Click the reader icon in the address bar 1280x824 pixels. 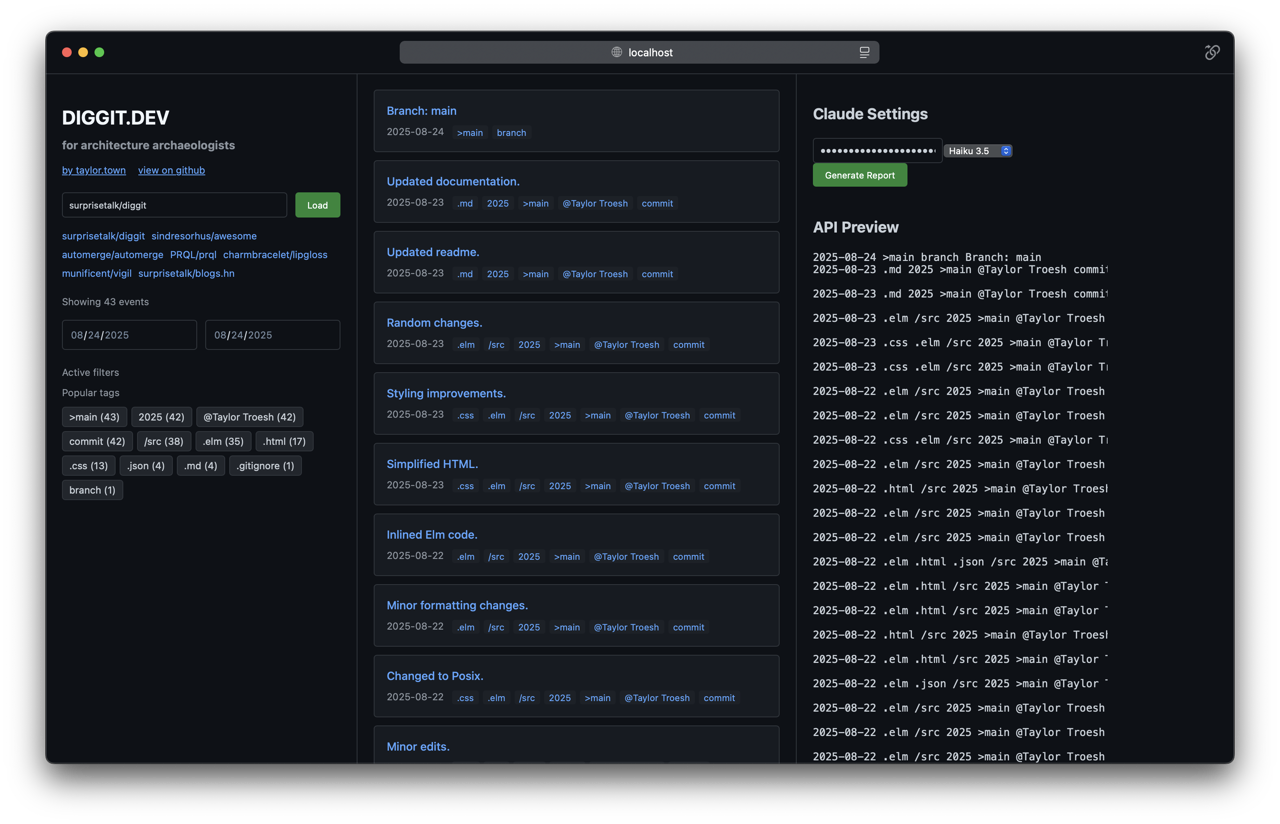(864, 52)
